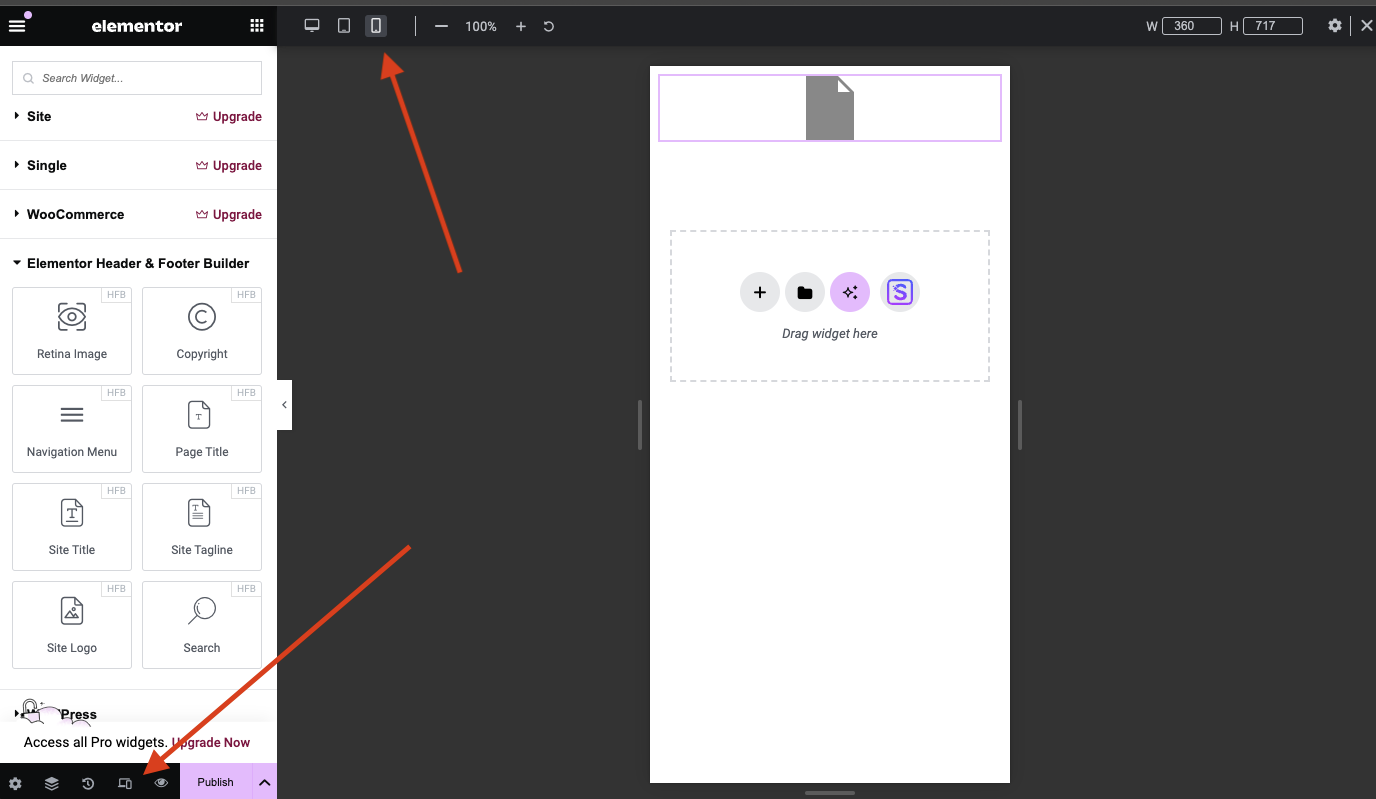Add new section with plus button
Image resolution: width=1376 pixels, height=799 pixels.
click(759, 293)
